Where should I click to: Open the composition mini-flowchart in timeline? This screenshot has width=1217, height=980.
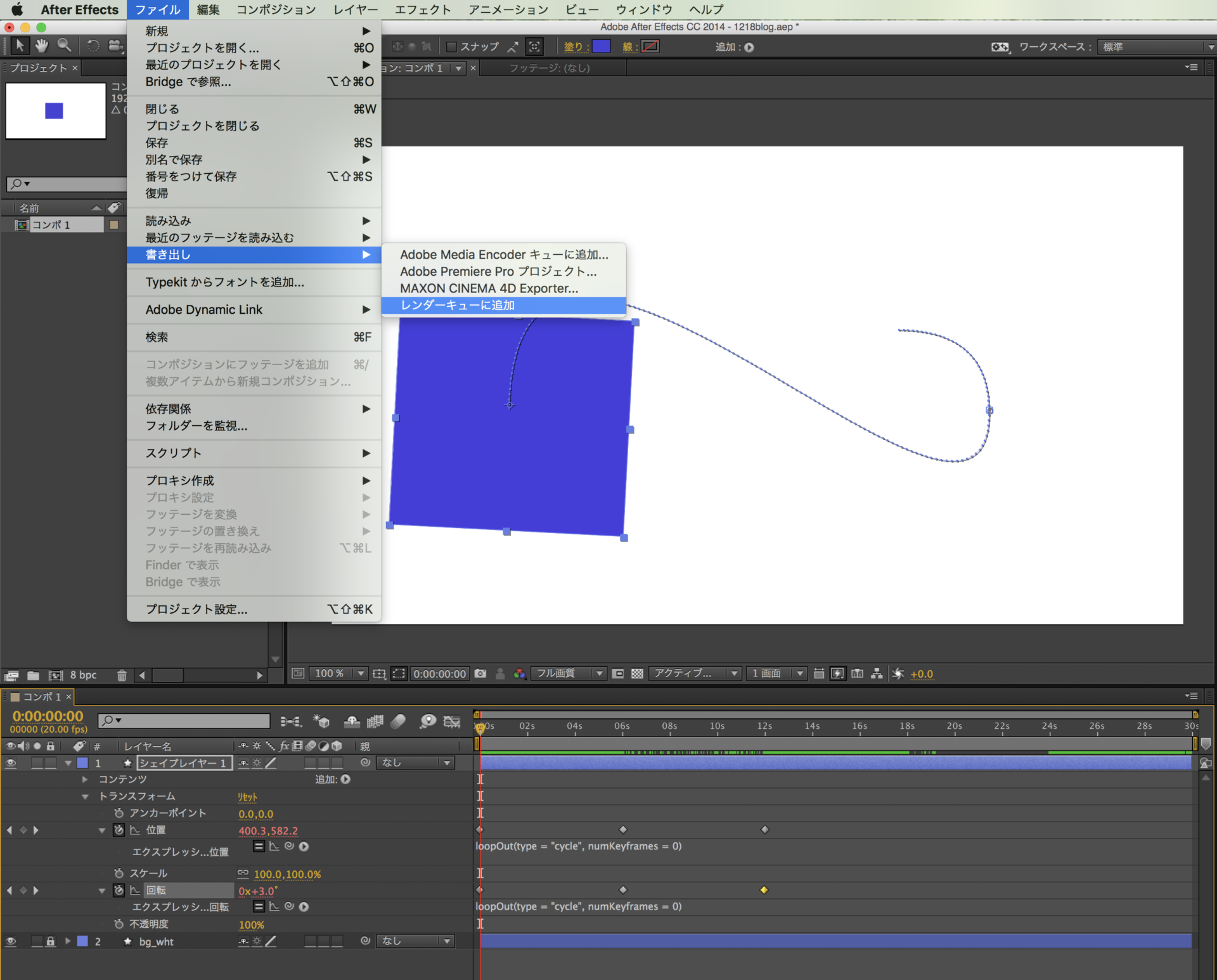click(291, 721)
